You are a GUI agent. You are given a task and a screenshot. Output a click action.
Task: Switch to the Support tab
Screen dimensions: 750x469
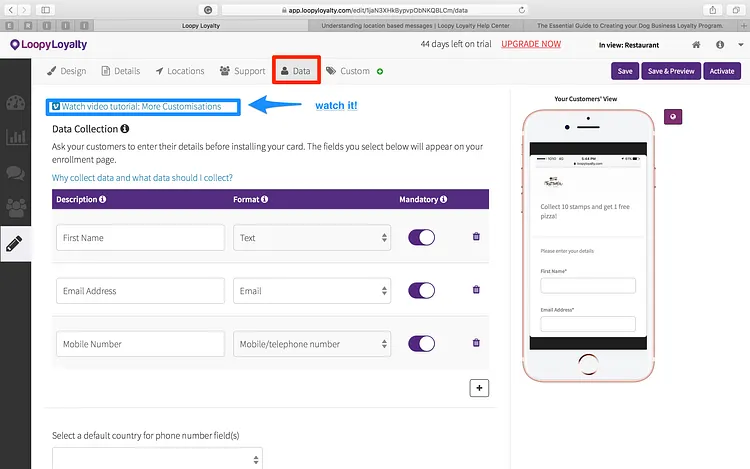pos(242,71)
